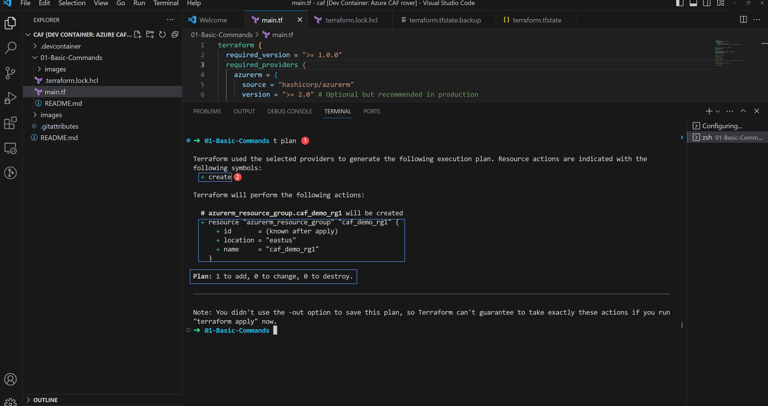
Task: Maximize the terminal panel with chevron
Action: tap(743, 111)
